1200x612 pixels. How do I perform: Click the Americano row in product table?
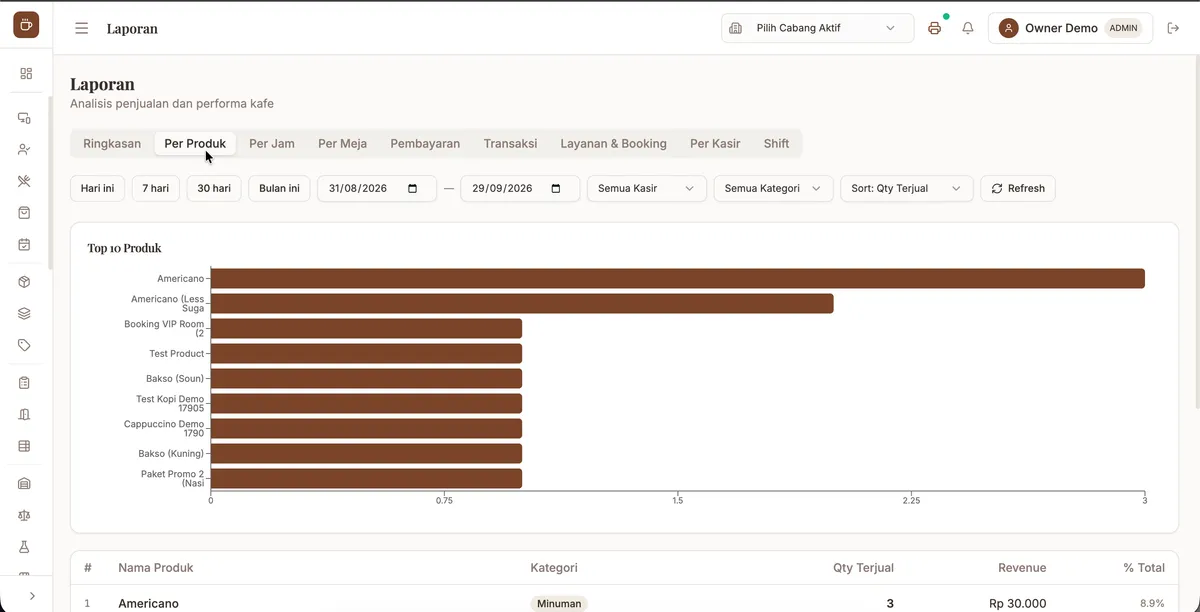(624, 603)
